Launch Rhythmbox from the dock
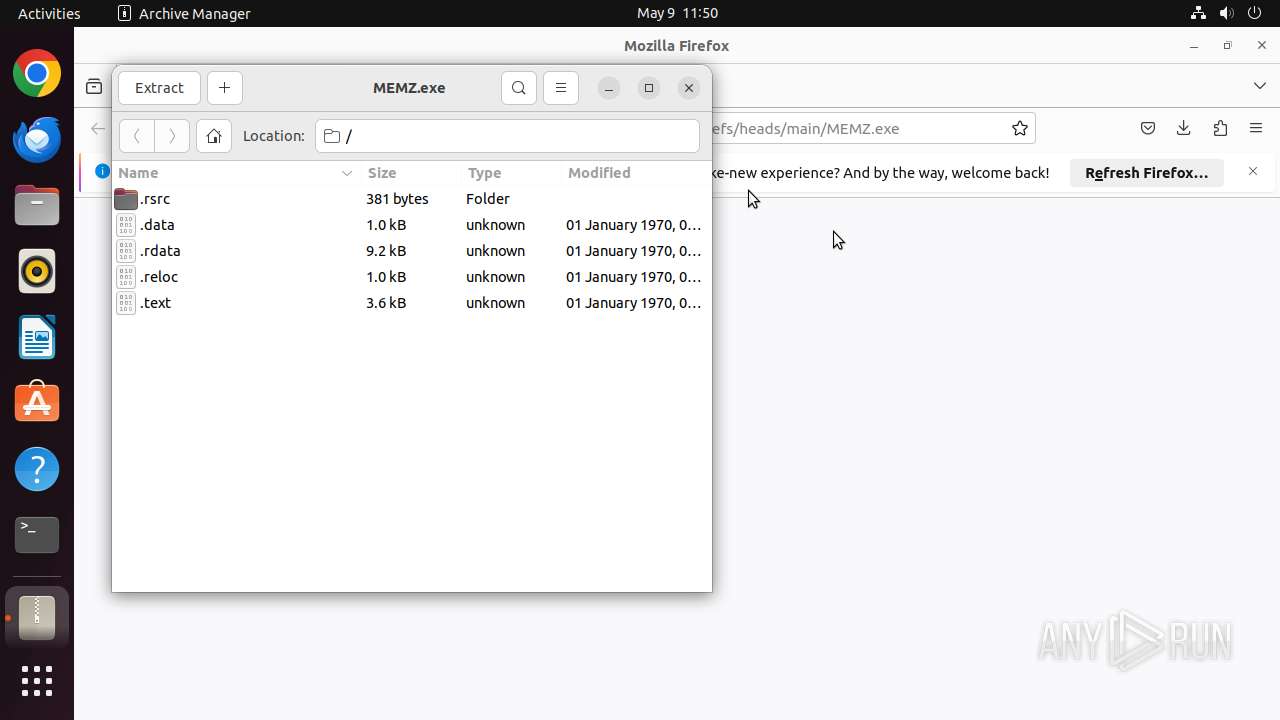 point(37,271)
